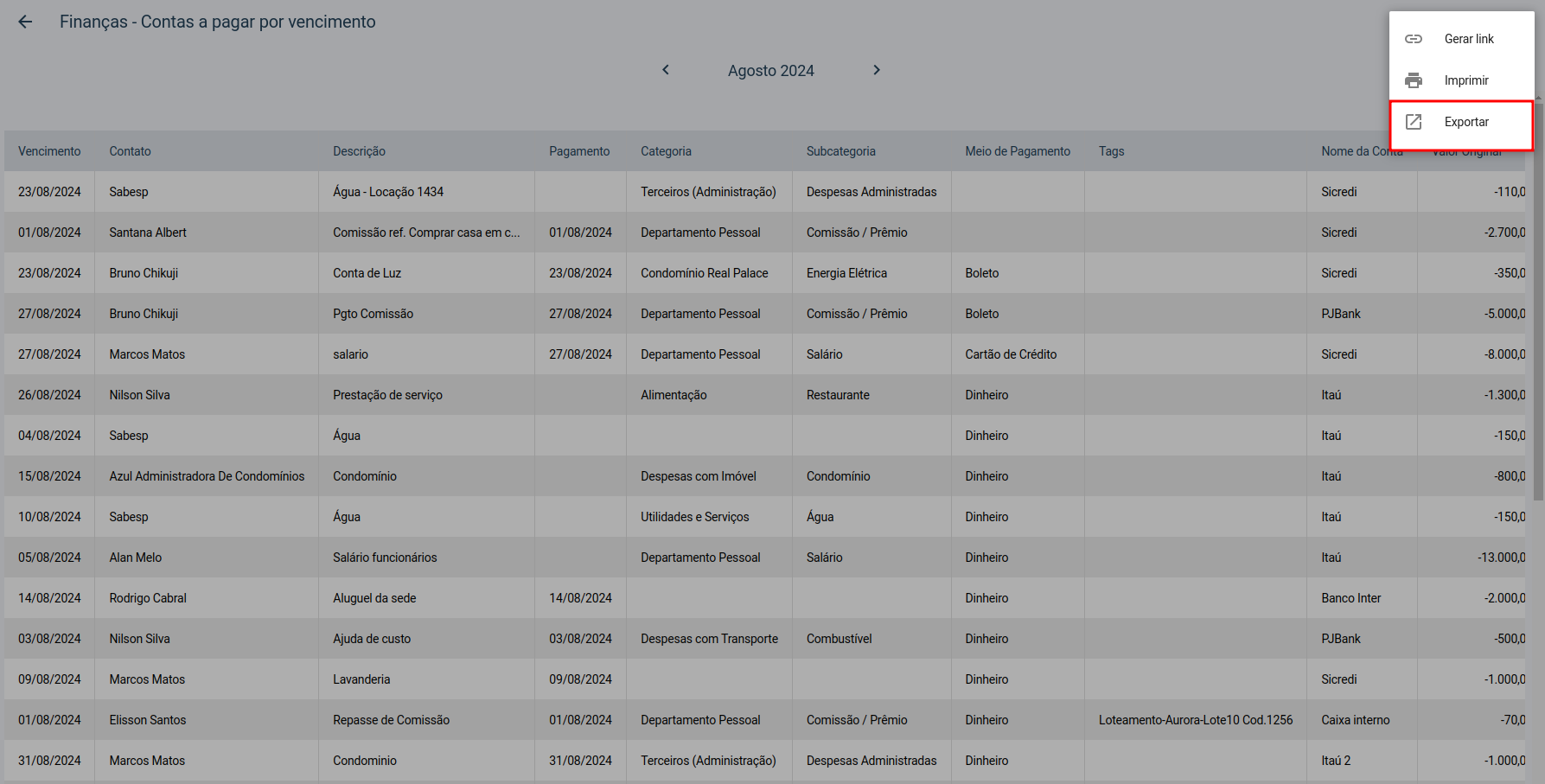Click the Agosto 2024 month label

[x=771, y=71]
